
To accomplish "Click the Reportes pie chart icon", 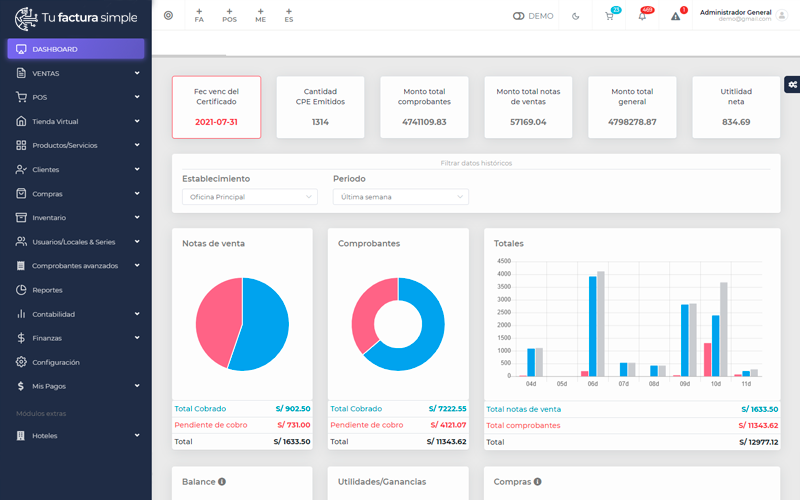I will pyautogui.click(x=21, y=290).
